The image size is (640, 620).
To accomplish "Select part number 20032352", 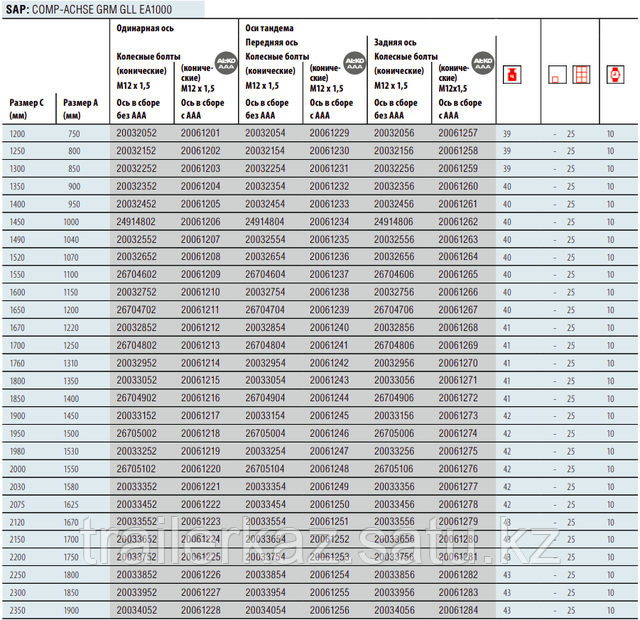I will pyautogui.click(x=136, y=186).
